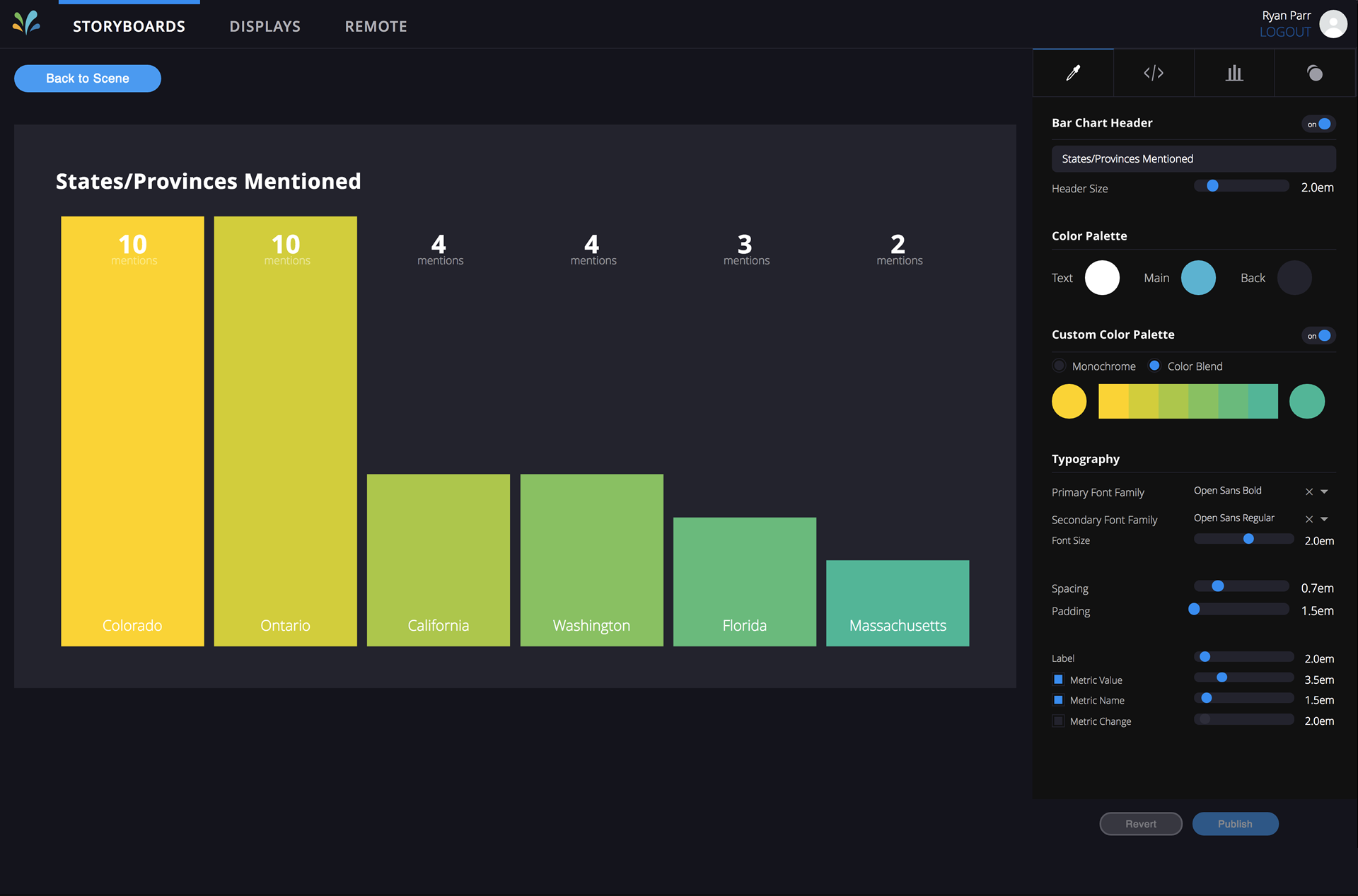This screenshot has width=1358, height=896.
Task: Open the eyedropper style tab
Action: (1073, 73)
